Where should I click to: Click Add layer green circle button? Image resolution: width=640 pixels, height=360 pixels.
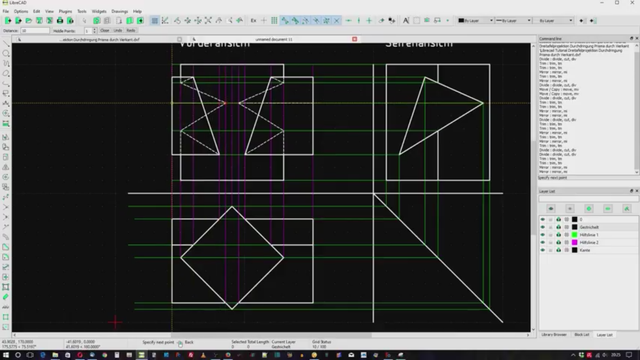click(589, 209)
